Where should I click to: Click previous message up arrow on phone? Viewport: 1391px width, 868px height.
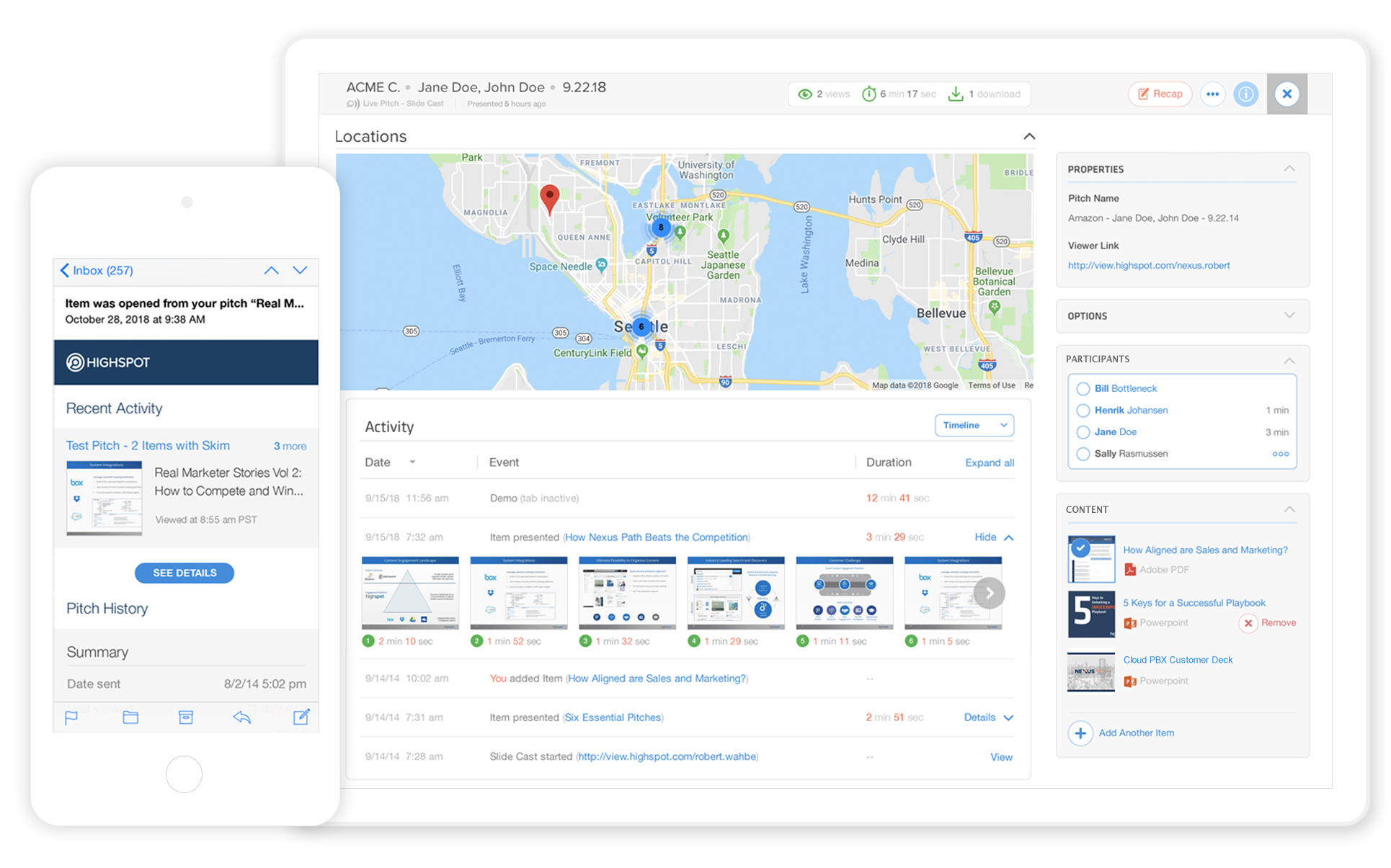271,271
